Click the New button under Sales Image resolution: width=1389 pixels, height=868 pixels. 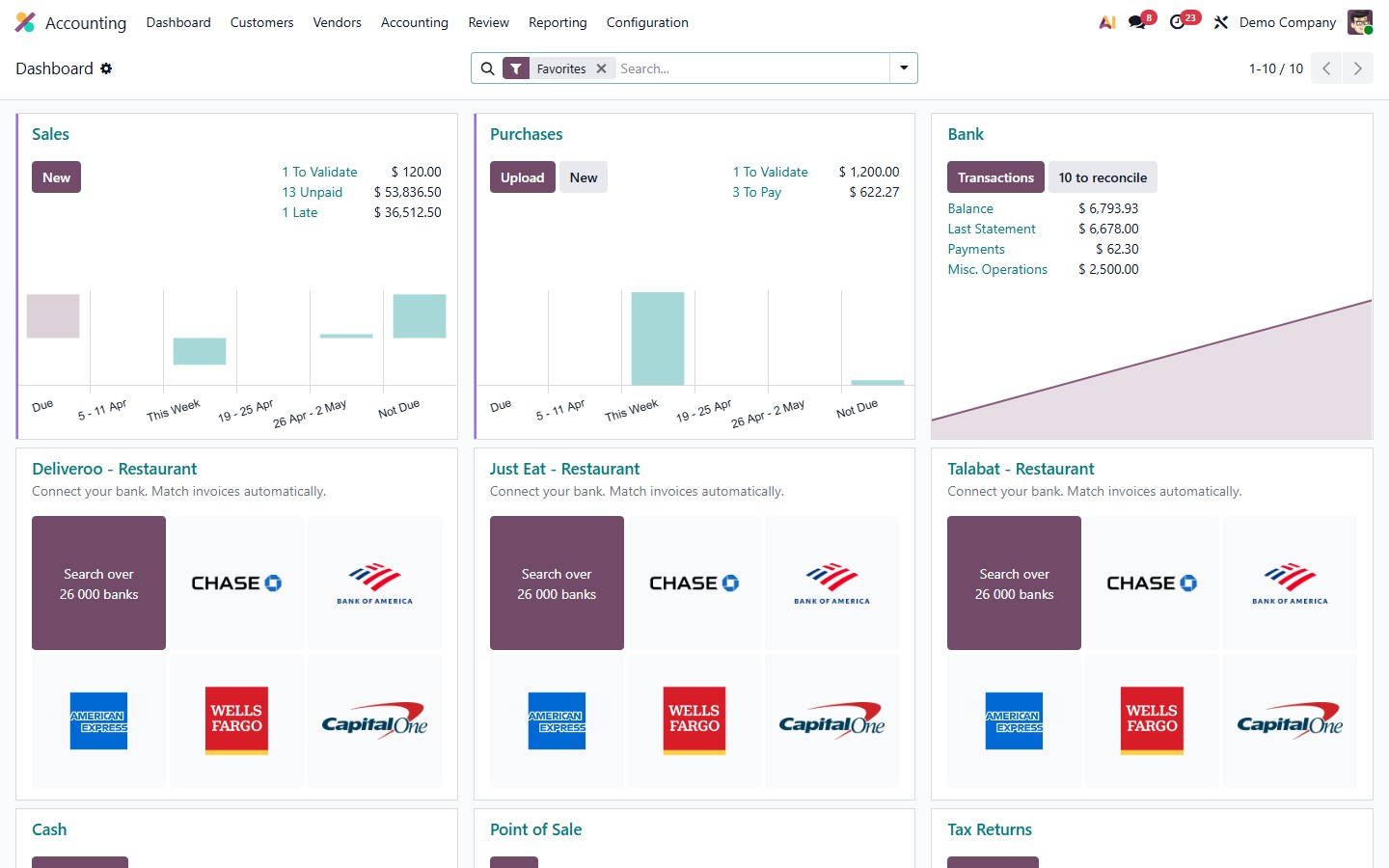tap(56, 176)
